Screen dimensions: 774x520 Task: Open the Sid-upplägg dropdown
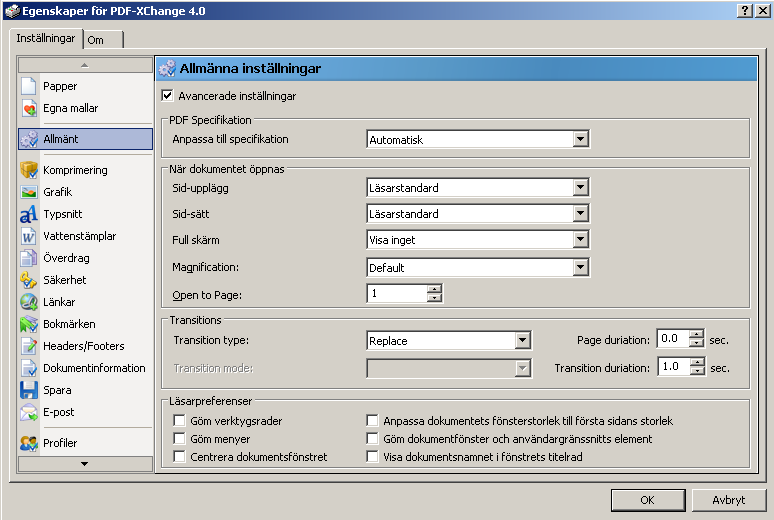tap(581, 188)
